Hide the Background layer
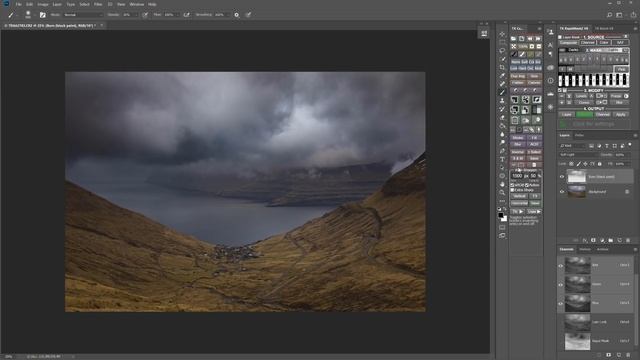Viewport: 640px width, 360px height. [562, 191]
